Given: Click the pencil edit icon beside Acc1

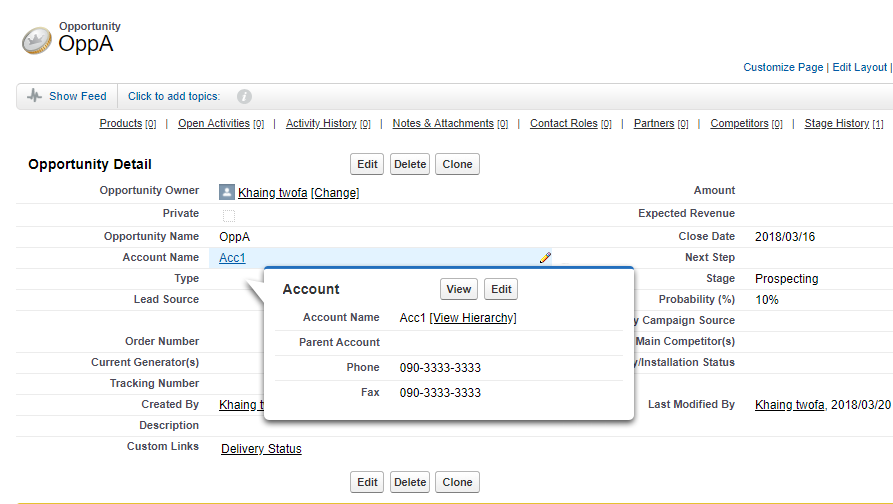Looking at the screenshot, I should (x=545, y=258).
